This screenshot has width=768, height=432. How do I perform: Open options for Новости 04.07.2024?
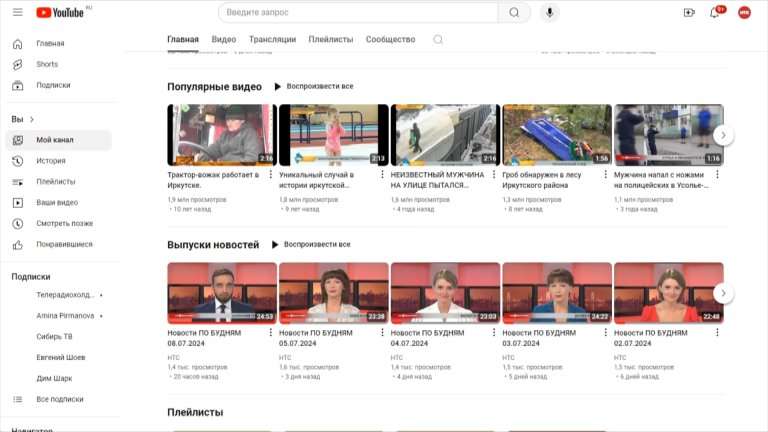tap(494, 333)
